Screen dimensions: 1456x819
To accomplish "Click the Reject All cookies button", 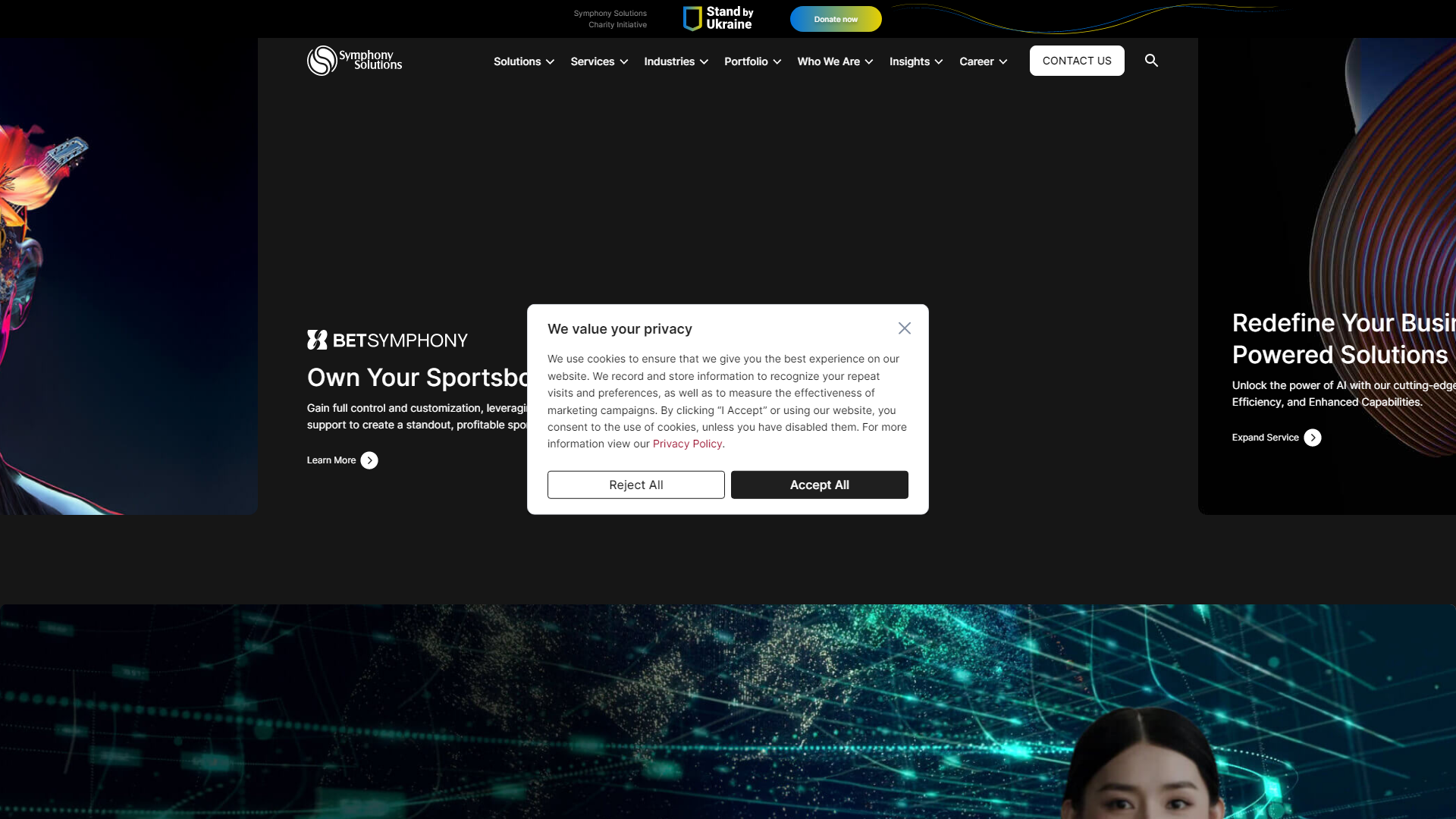I will coord(636,484).
